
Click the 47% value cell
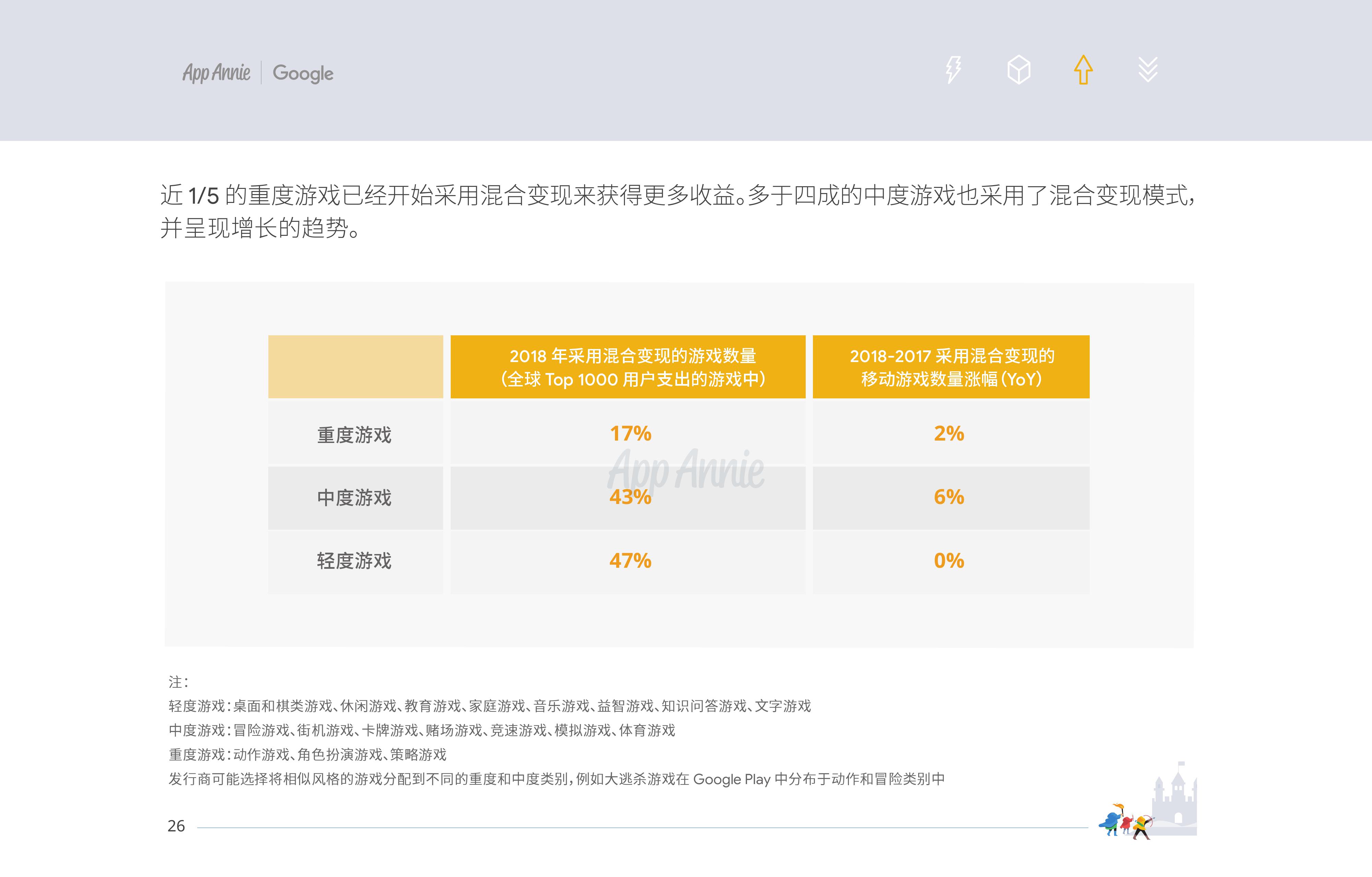coord(630,561)
